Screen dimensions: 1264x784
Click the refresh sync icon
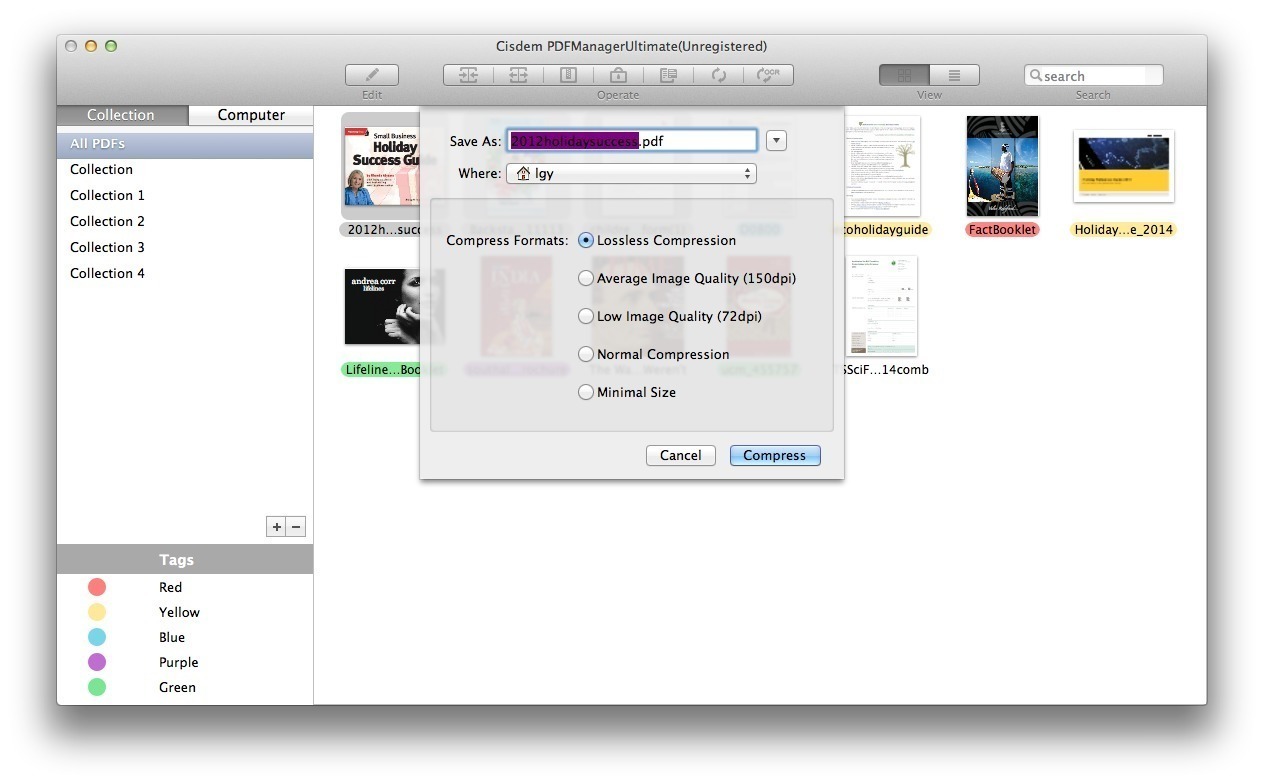[719, 75]
